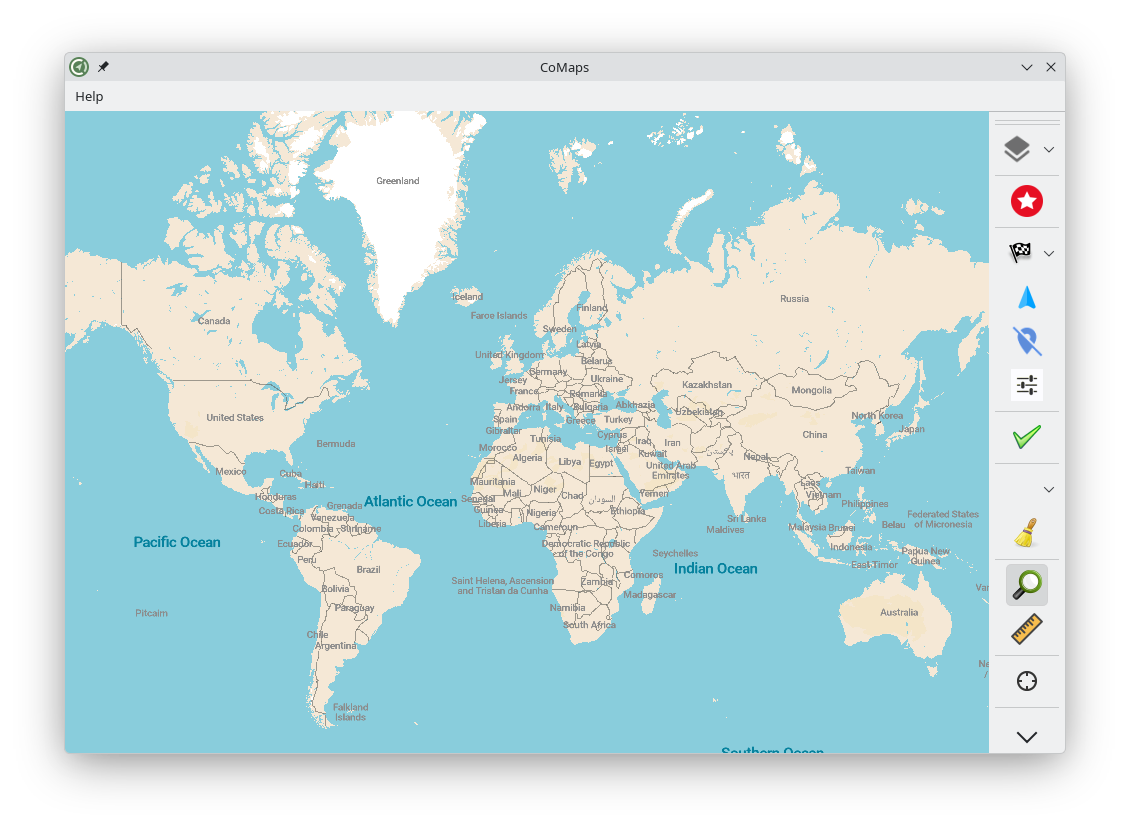The height and width of the screenshot is (830, 1130).
Task: Click the Russia label on map
Action: tap(794, 299)
